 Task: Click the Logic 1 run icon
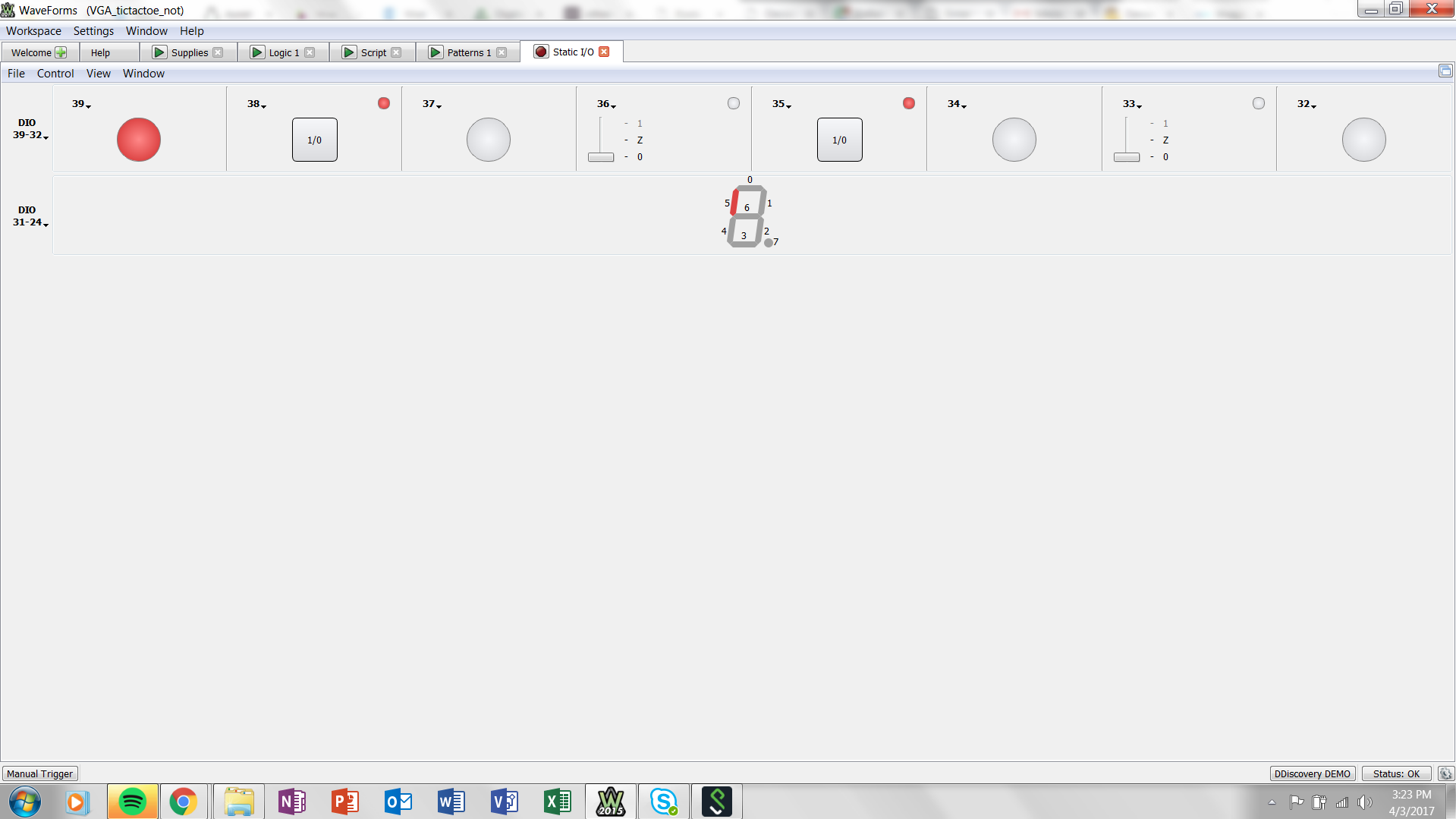point(257,52)
